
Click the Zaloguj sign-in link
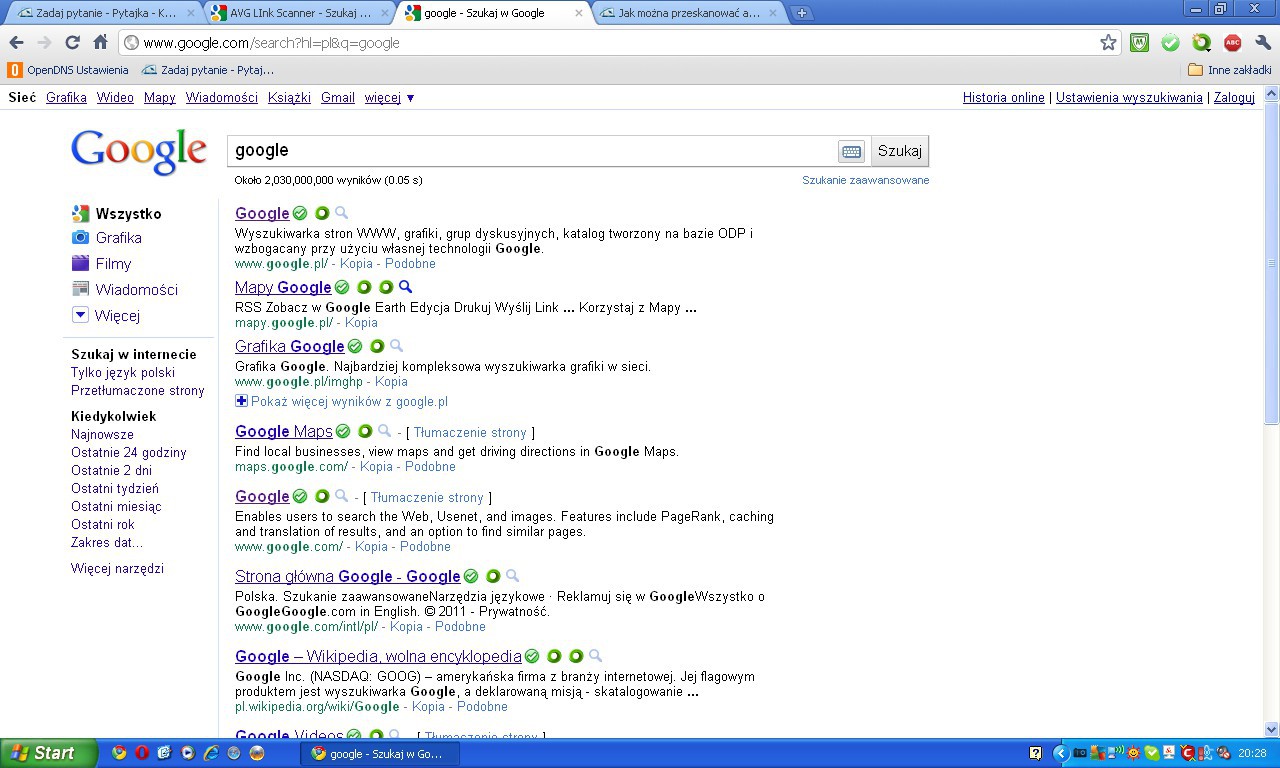[1234, 98]
